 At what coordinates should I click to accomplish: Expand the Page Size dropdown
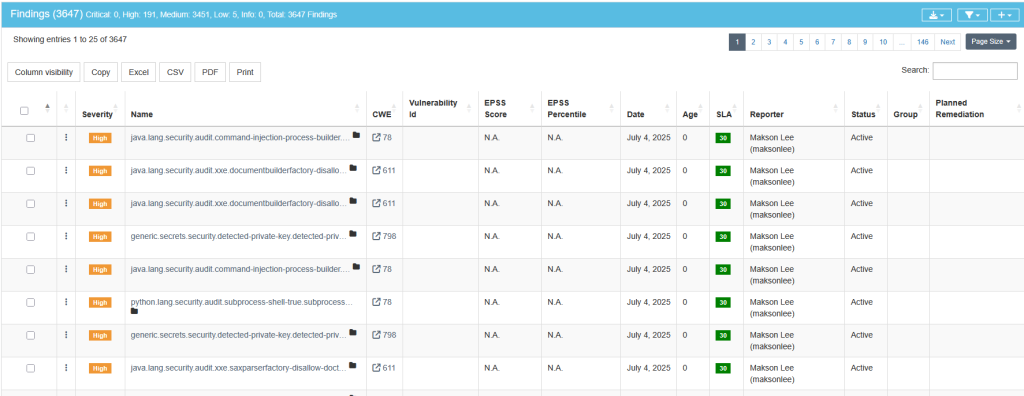click(991, 42)
